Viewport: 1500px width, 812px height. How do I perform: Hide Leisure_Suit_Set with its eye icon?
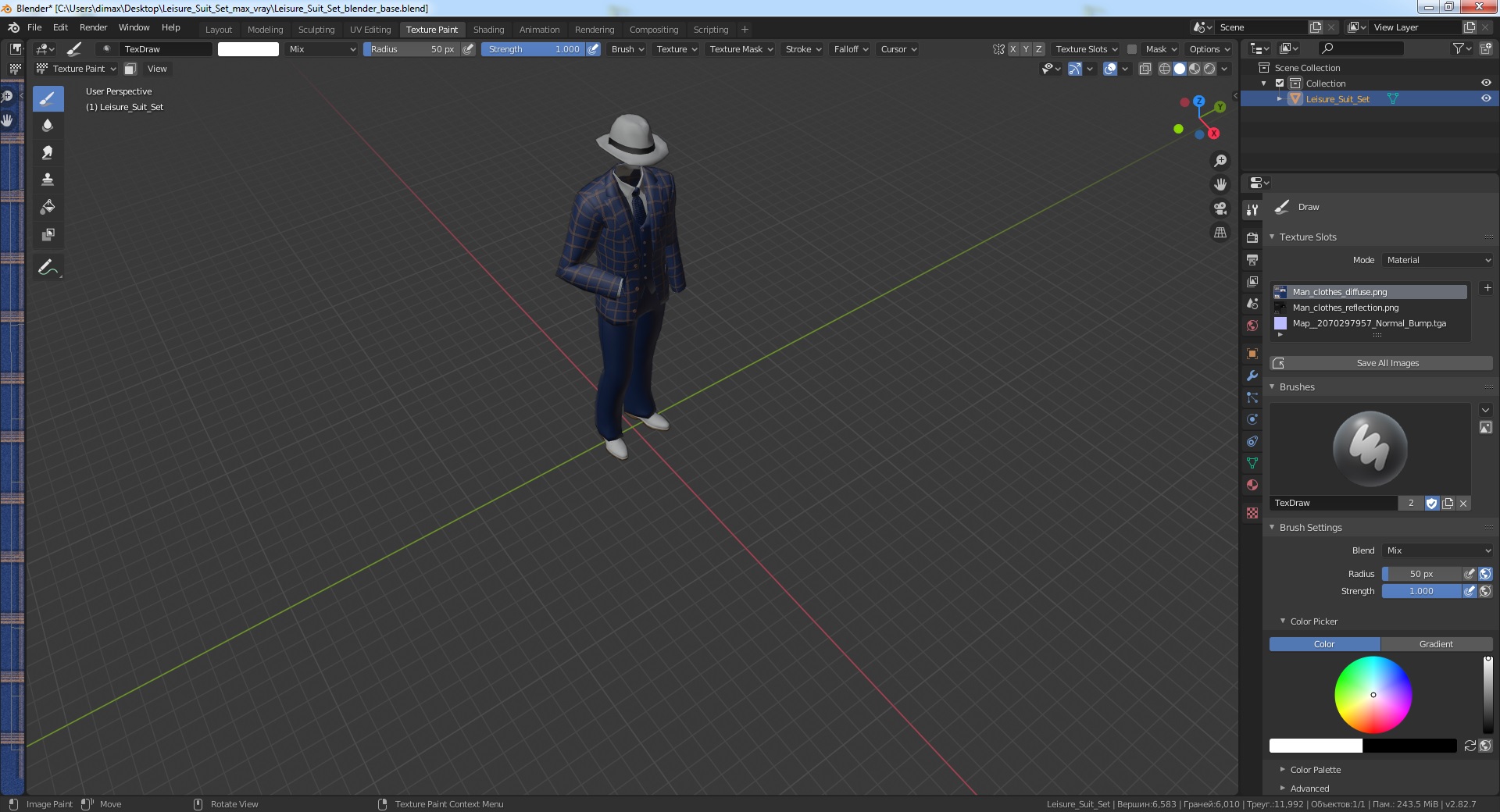tap(1486, 99)
